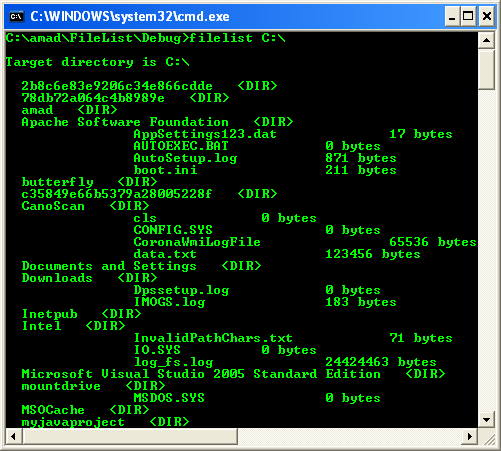The height and width of the screenshot is (451, 501).
Task: Click the 'IO.SYS' file name
Action: pyautogui.click(x=157, y=350)
